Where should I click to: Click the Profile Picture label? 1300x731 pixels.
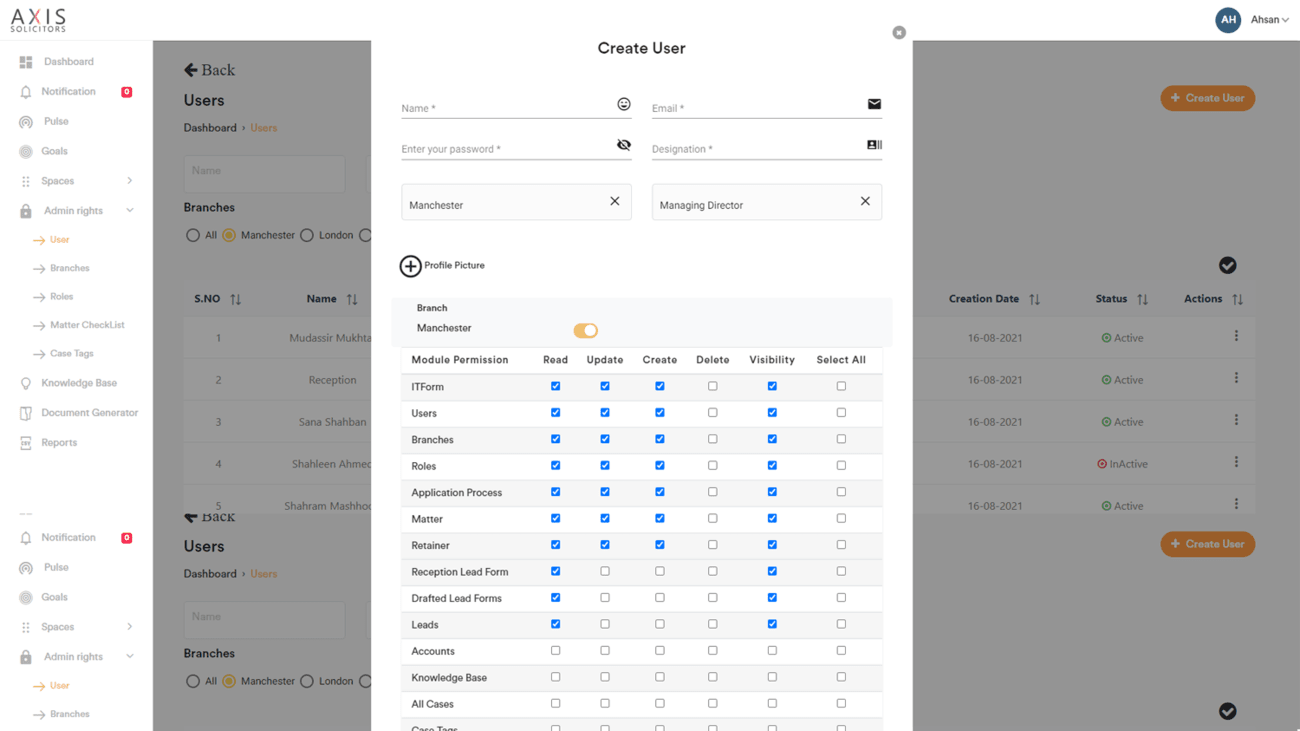[454, 266]
